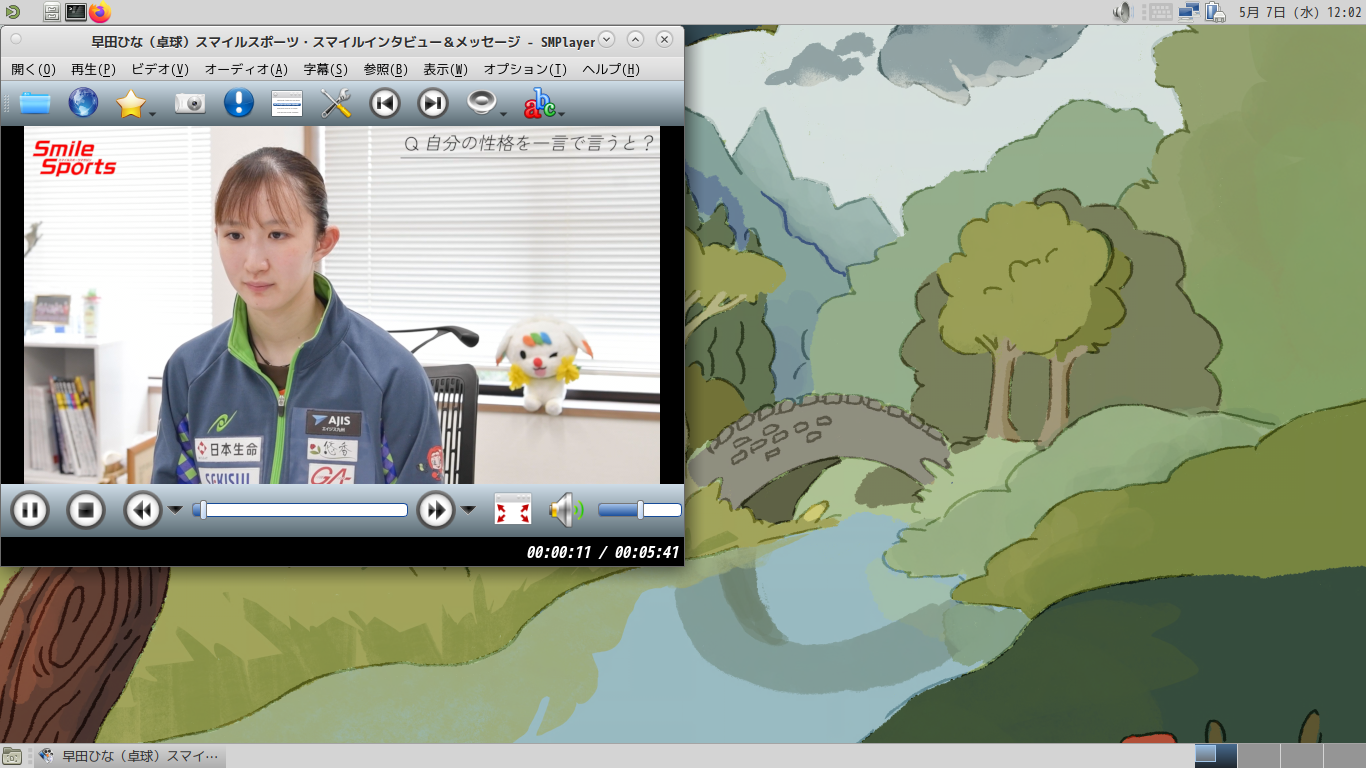Expand the favorites star dropdown arrow

[x=152, y=113]
